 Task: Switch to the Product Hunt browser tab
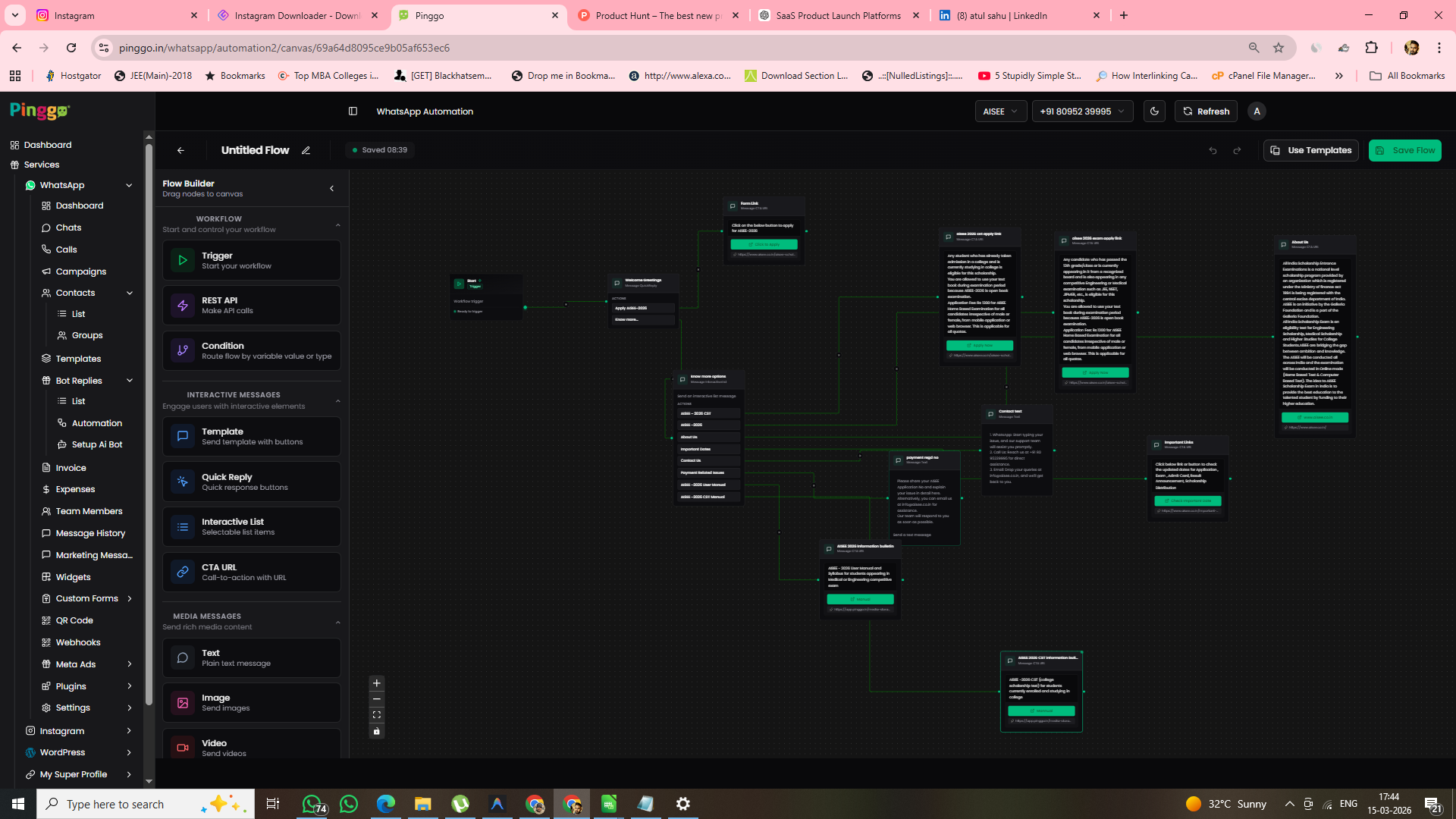pyautogui.click(x=657, y=15)
